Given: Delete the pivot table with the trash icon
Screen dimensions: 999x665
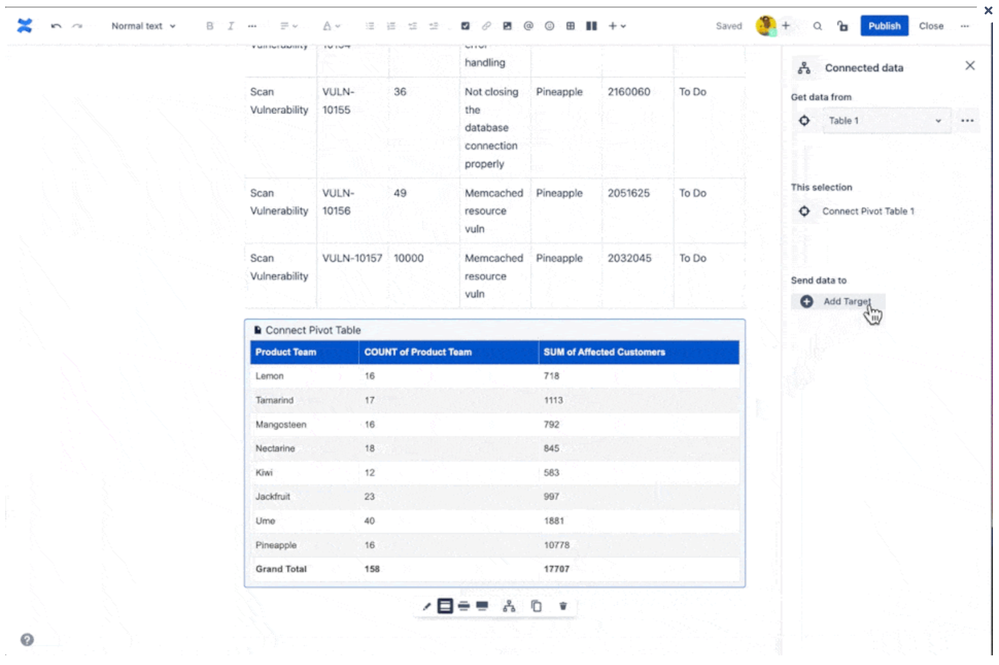Looking at the screenshot, I should (563, 605).
